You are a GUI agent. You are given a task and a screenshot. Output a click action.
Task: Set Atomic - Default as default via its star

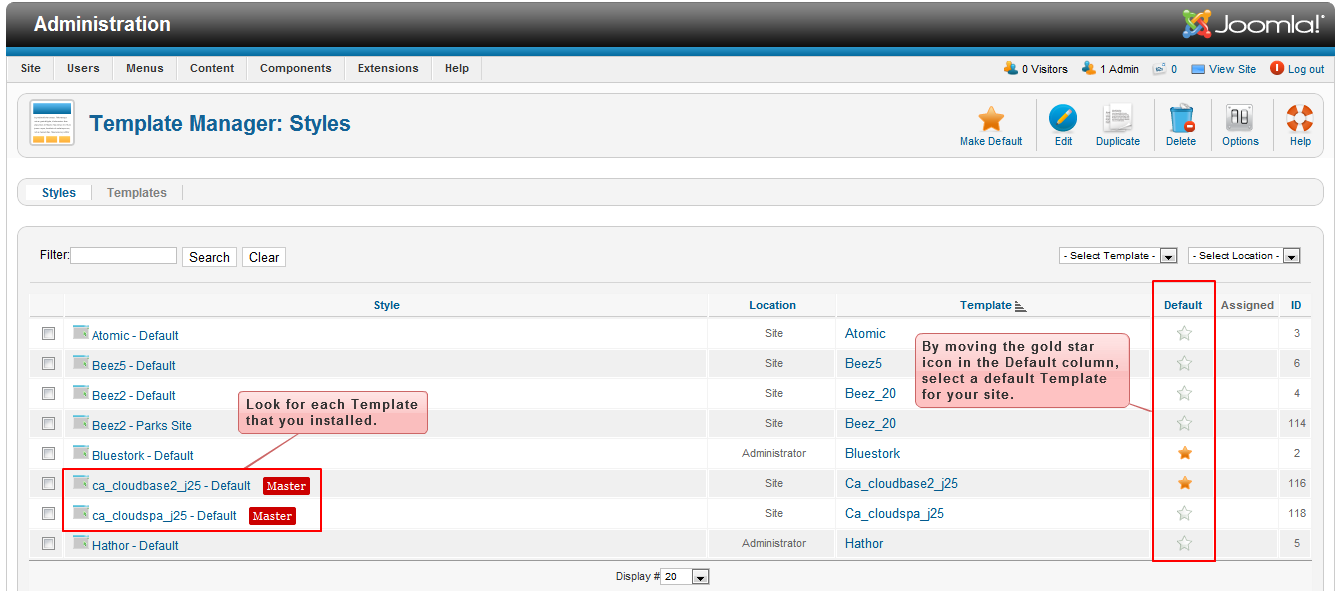tap(1184, 333)
